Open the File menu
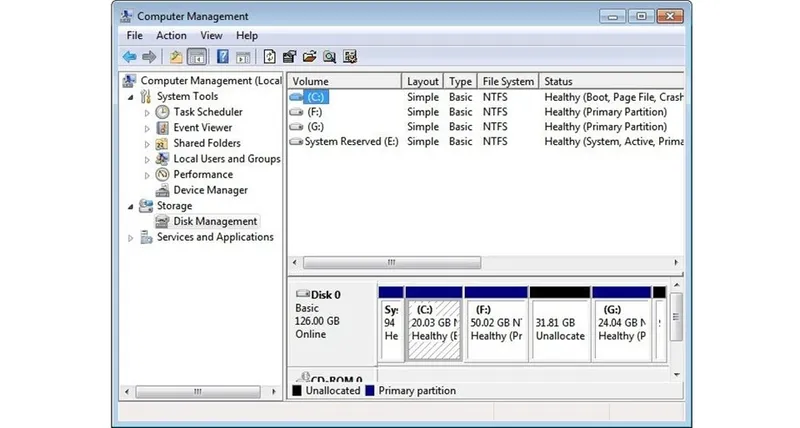The image size is (800, 428). pos(135,36)
